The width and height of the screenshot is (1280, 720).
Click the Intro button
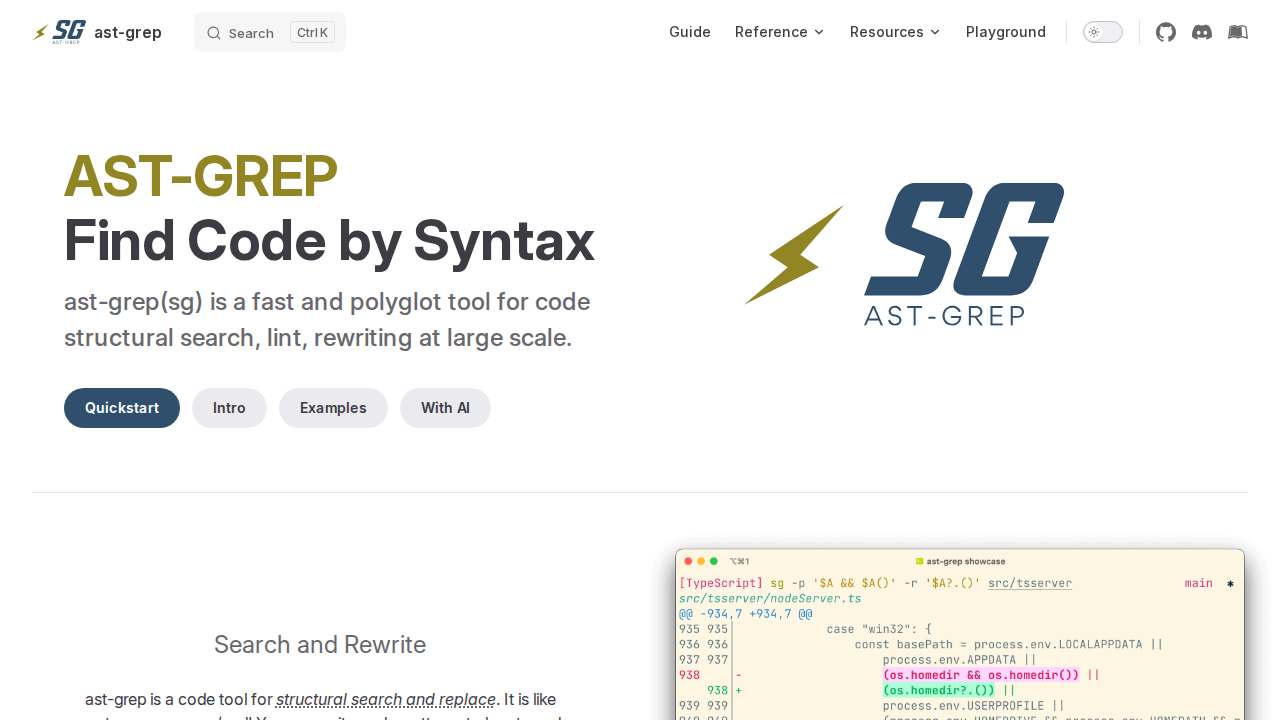(229, 408)
